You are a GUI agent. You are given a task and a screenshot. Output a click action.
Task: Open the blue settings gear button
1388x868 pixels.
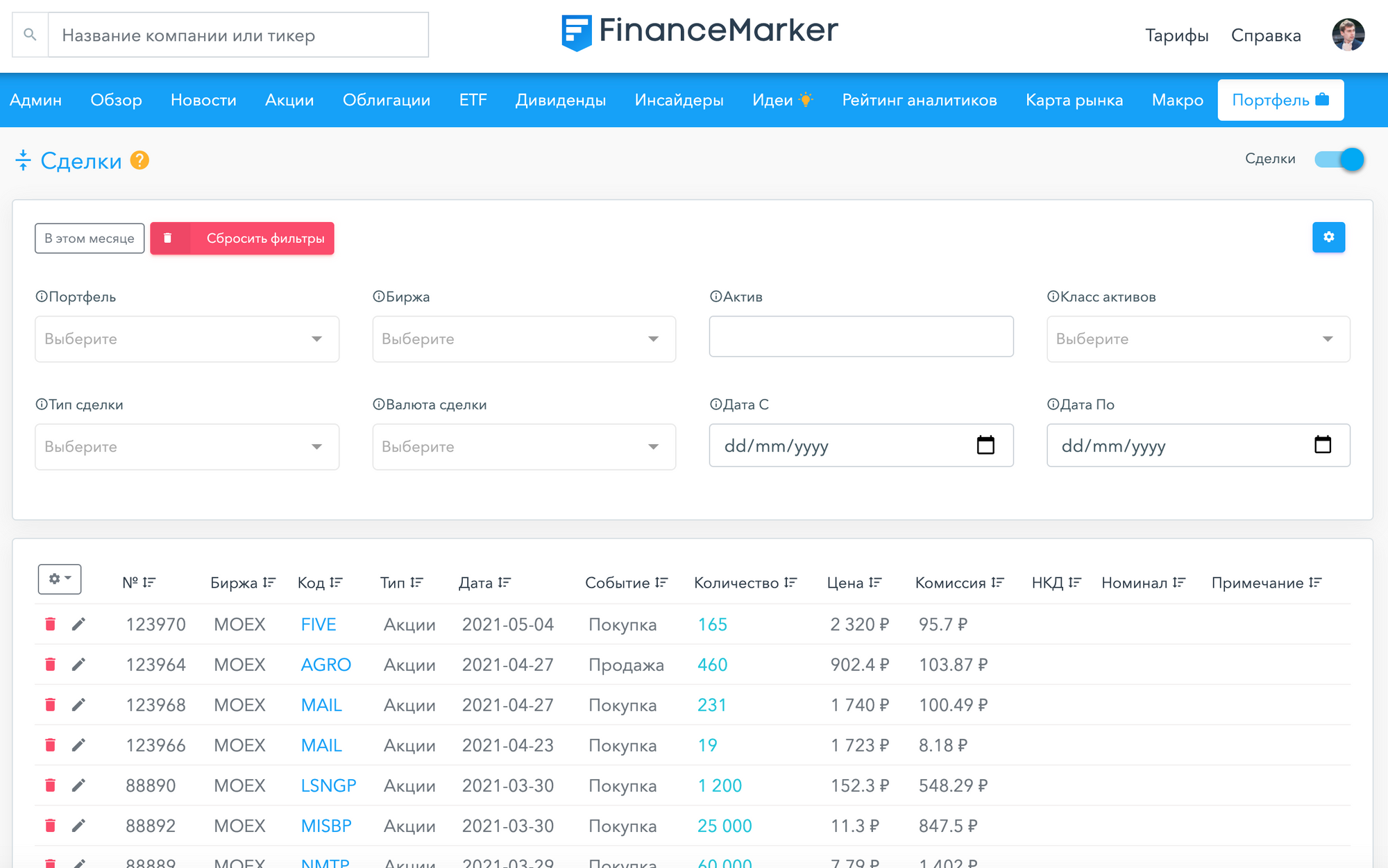click(x=1328, y=237)
